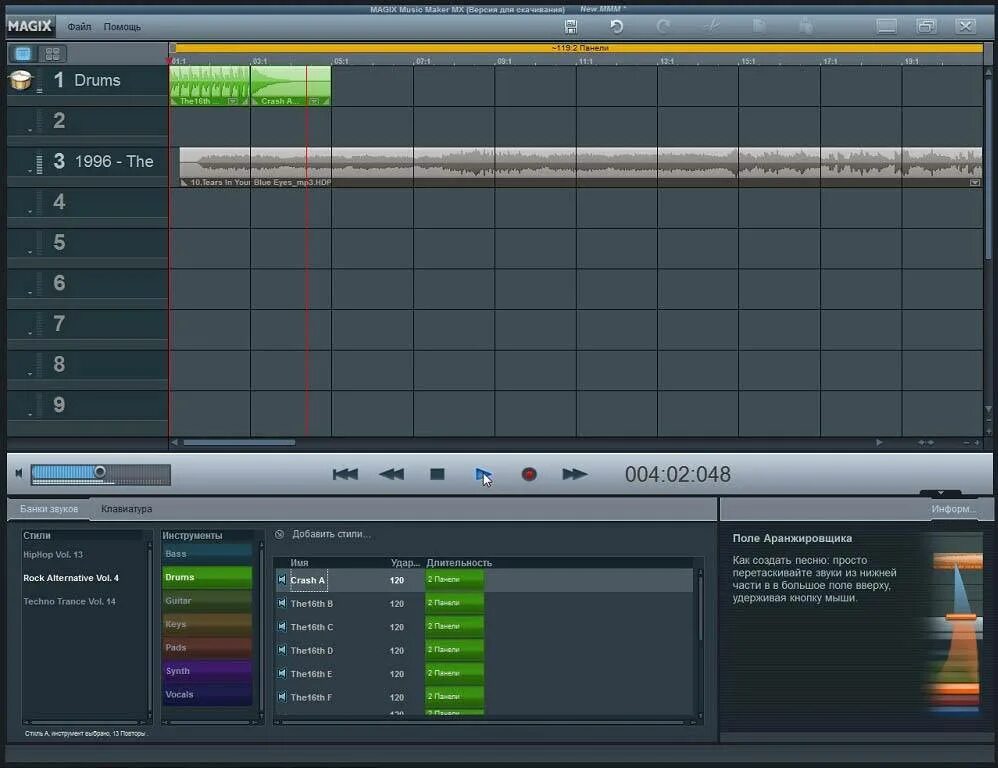Select the Drums instrument
This screenshot has width=998, height=768.
pos(207,577)
